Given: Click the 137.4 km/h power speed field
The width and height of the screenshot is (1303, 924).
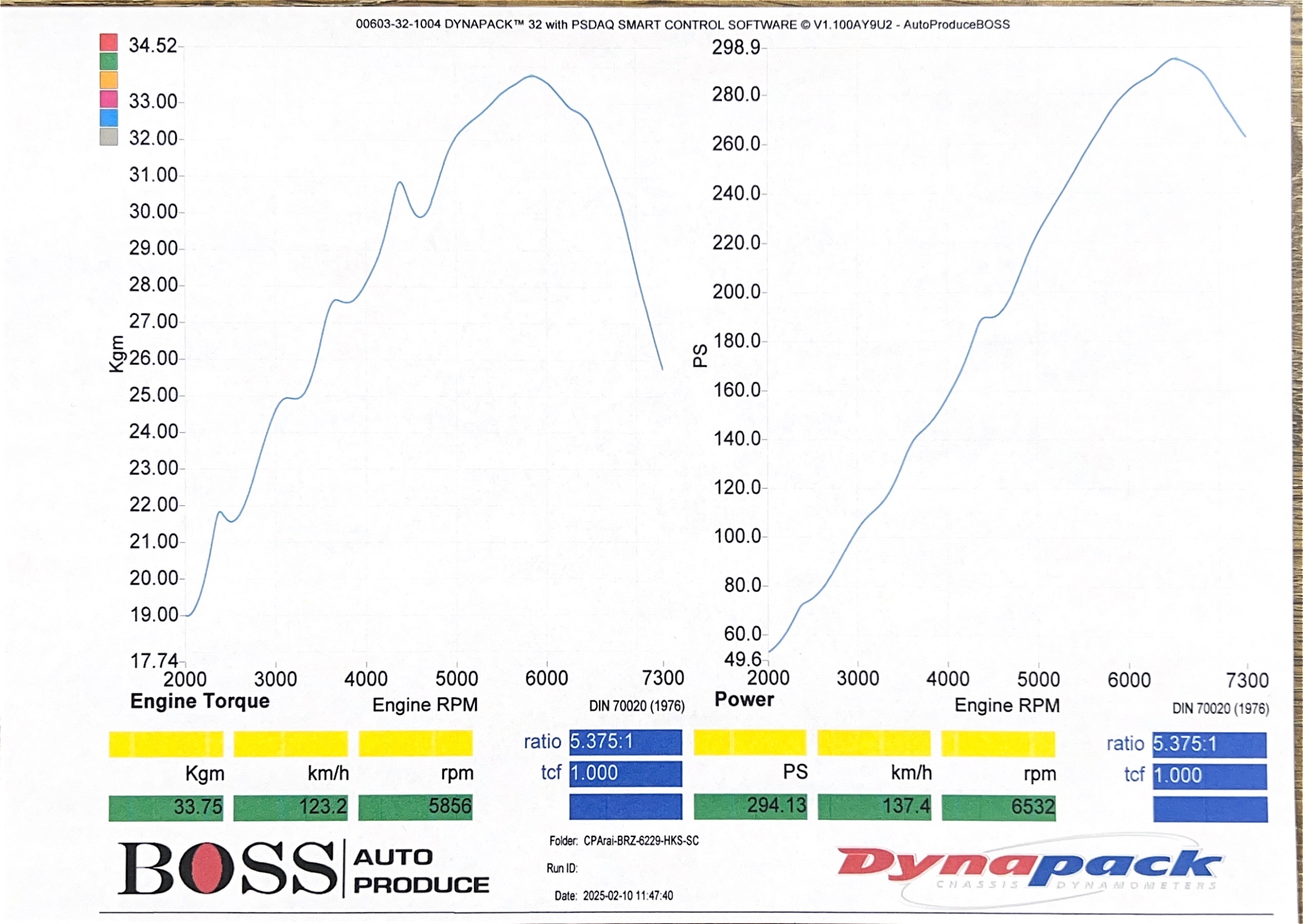Looking at the screenshot, I should tap(874, 807).
